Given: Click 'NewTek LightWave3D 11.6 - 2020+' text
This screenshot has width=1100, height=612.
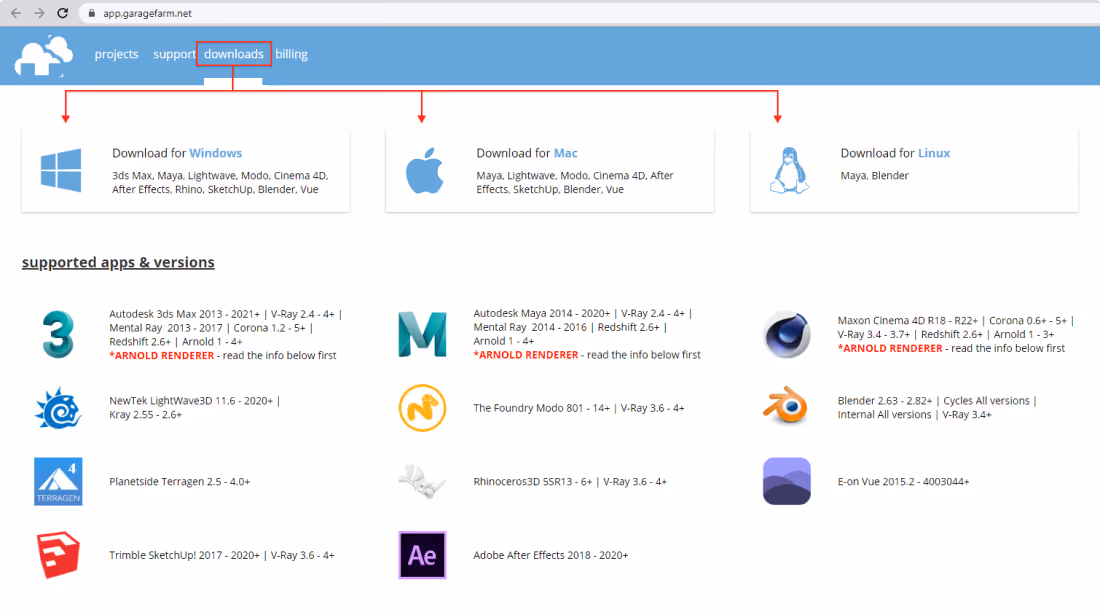Looking at the screenshot, I should tap(191, 401).
